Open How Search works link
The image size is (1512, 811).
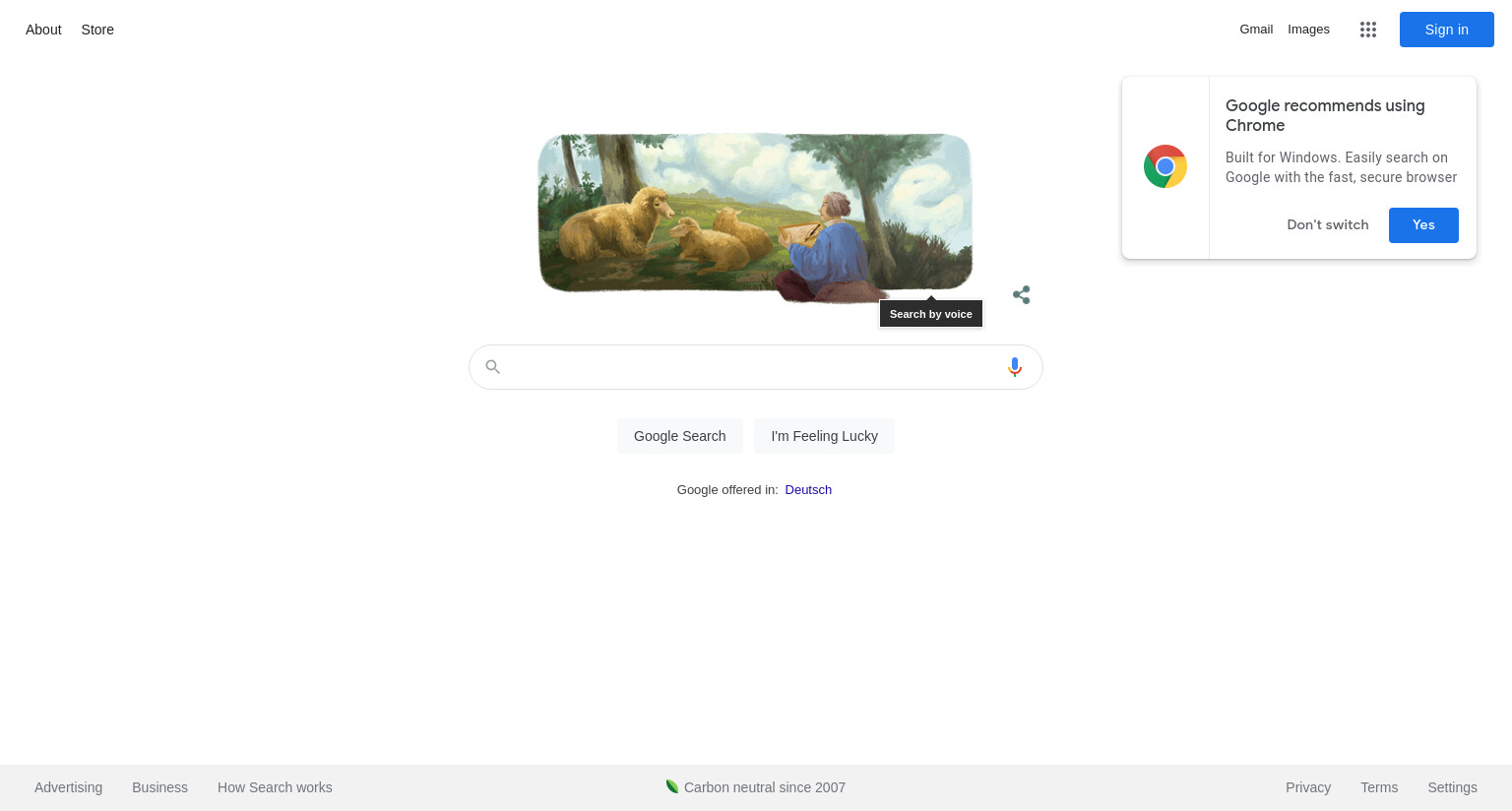(275, 787)
